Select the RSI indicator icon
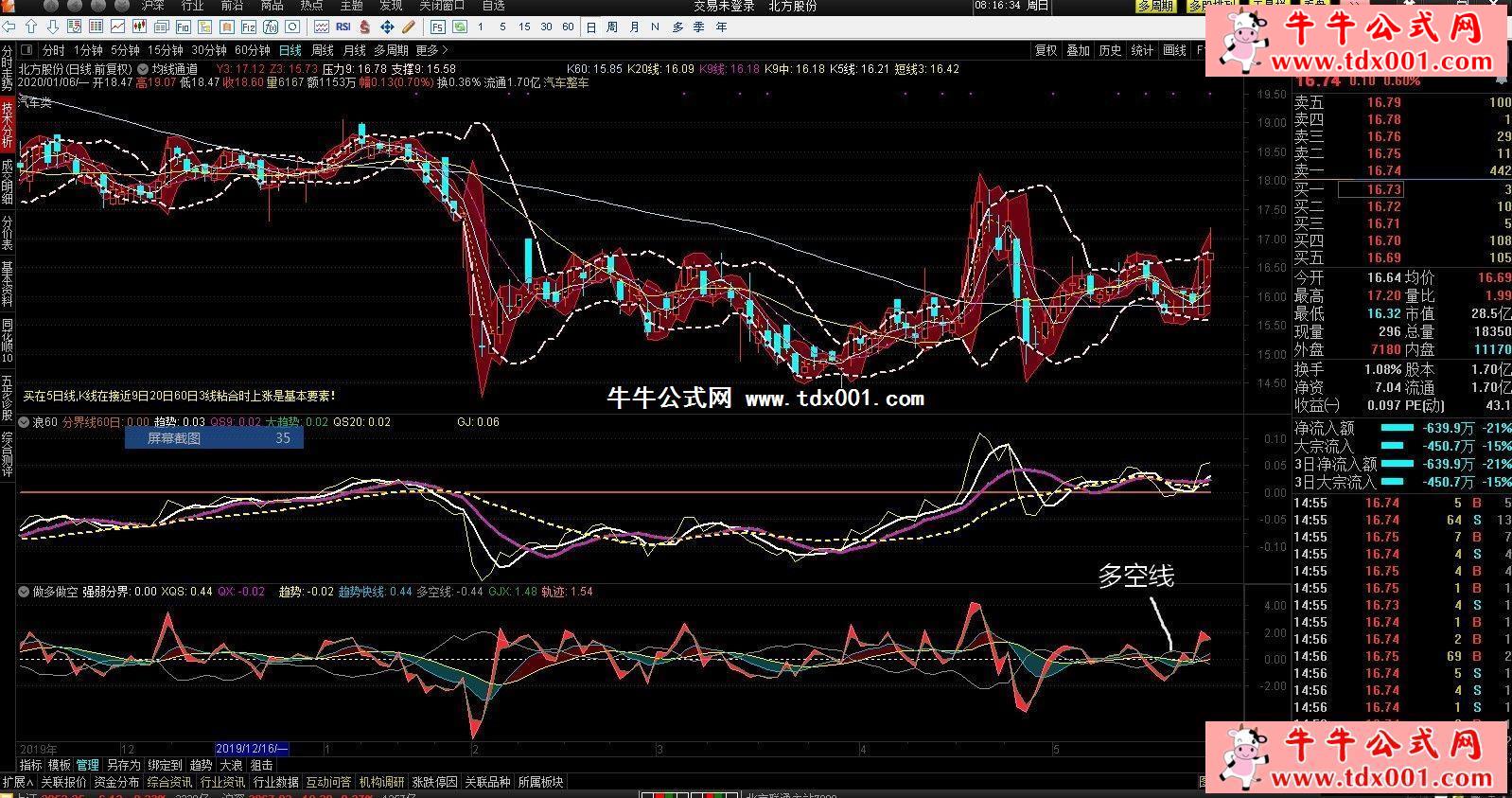Image resolution: width=1512 pixels, height=798 pixels. [x=343, y=27]
